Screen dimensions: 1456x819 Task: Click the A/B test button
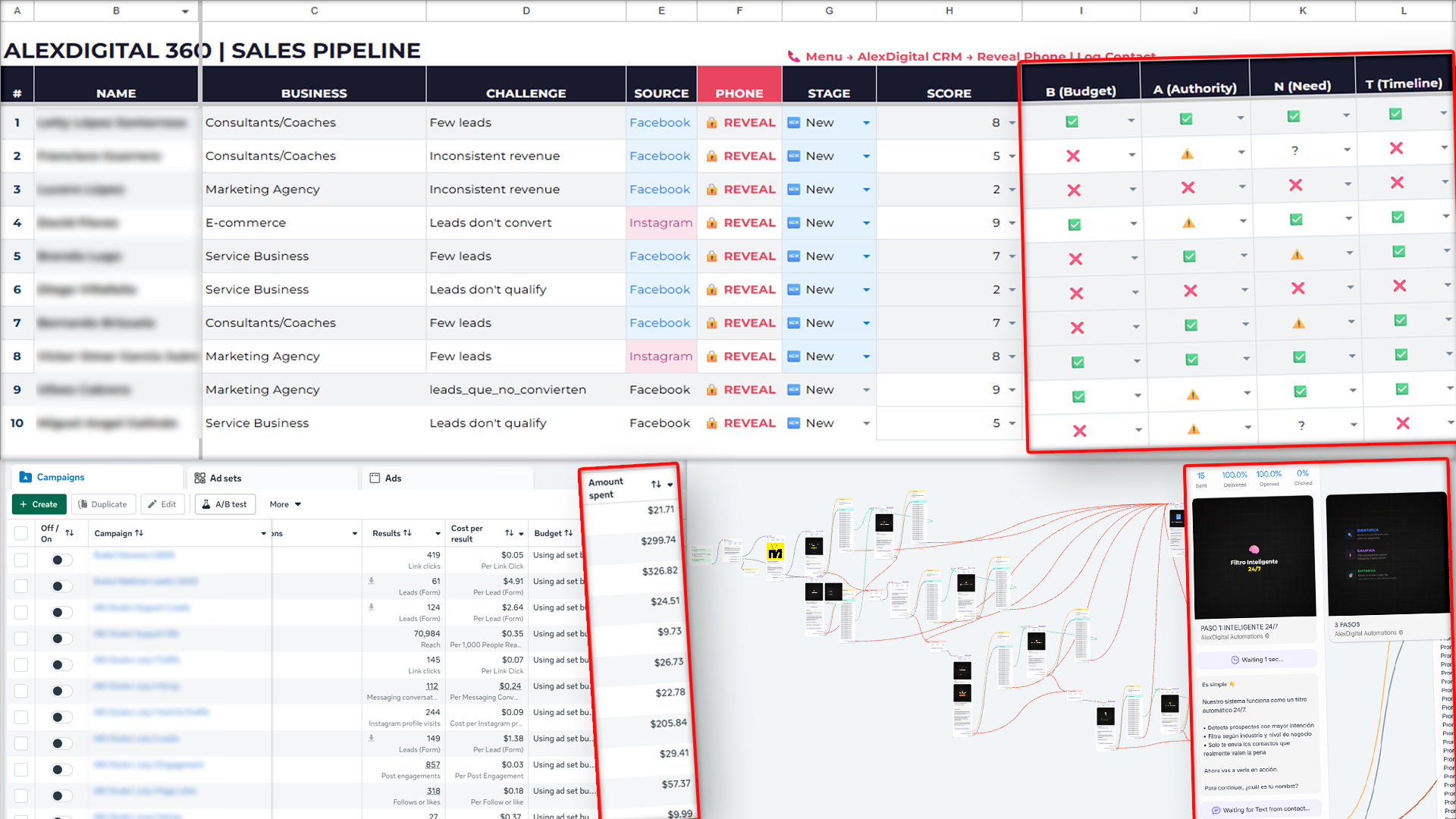224,504
